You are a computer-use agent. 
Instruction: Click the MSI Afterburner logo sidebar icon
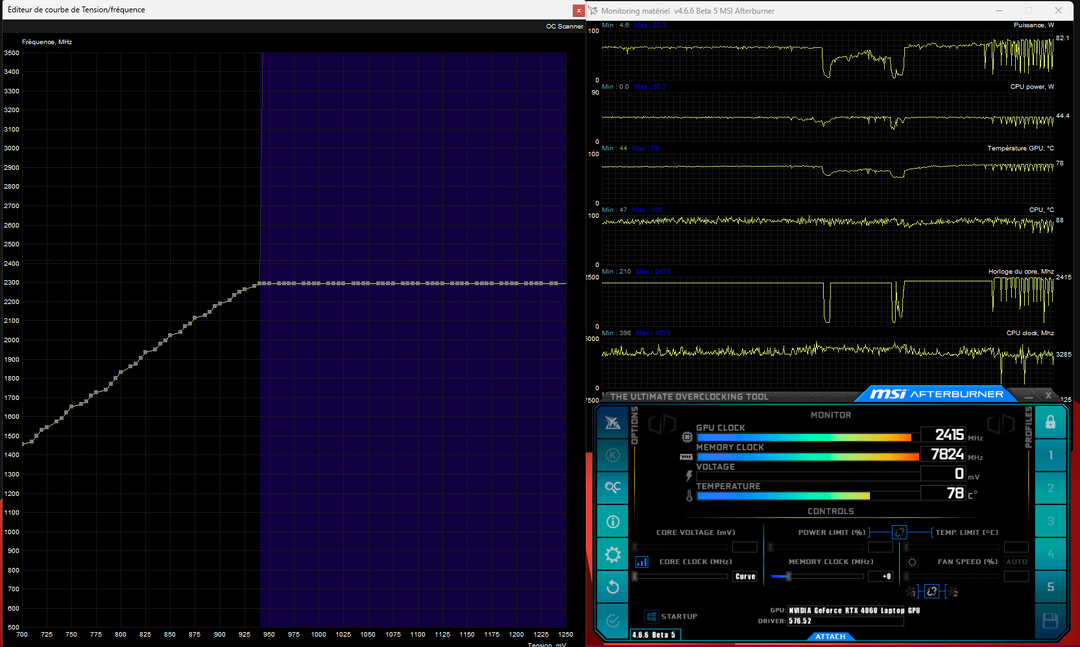612,422
